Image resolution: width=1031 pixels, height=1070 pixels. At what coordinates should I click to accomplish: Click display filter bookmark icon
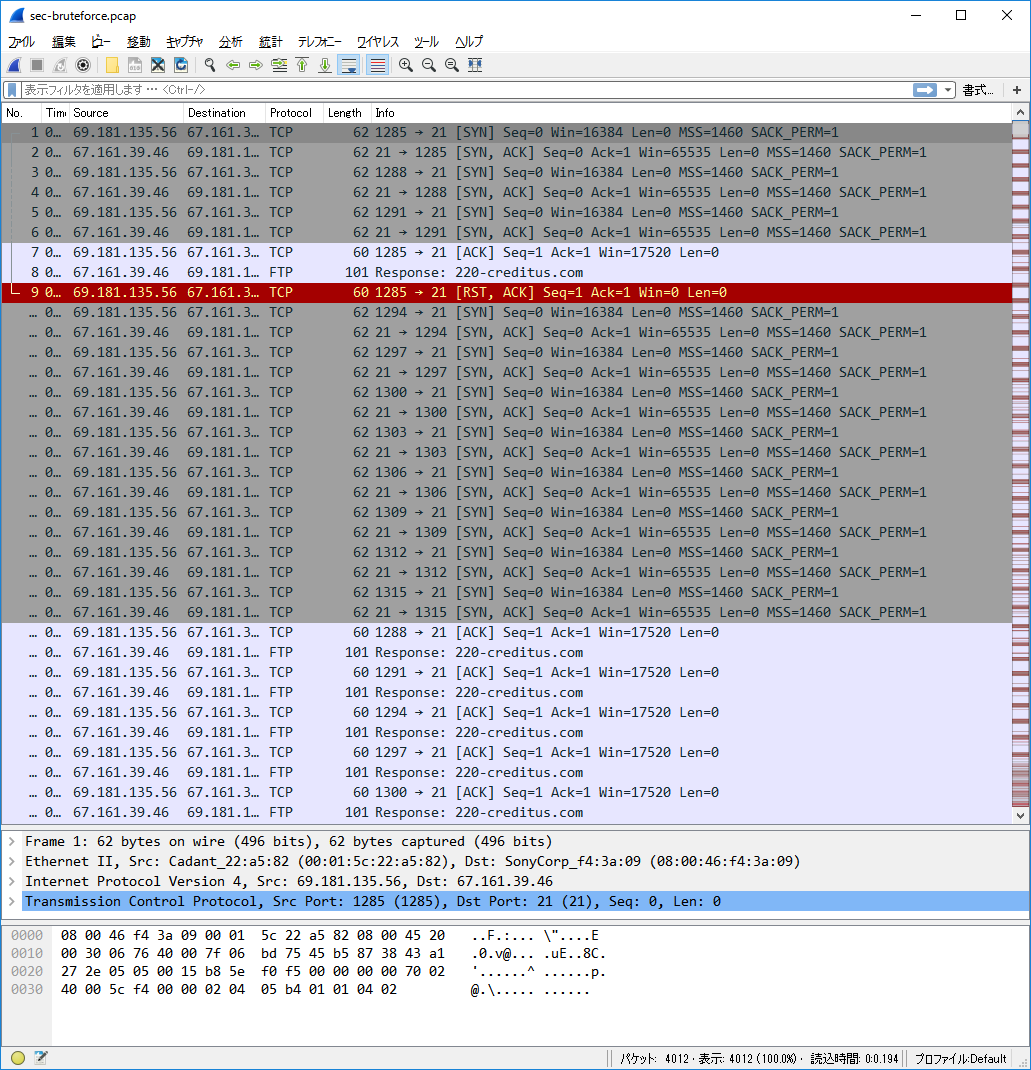click(12, 89)
